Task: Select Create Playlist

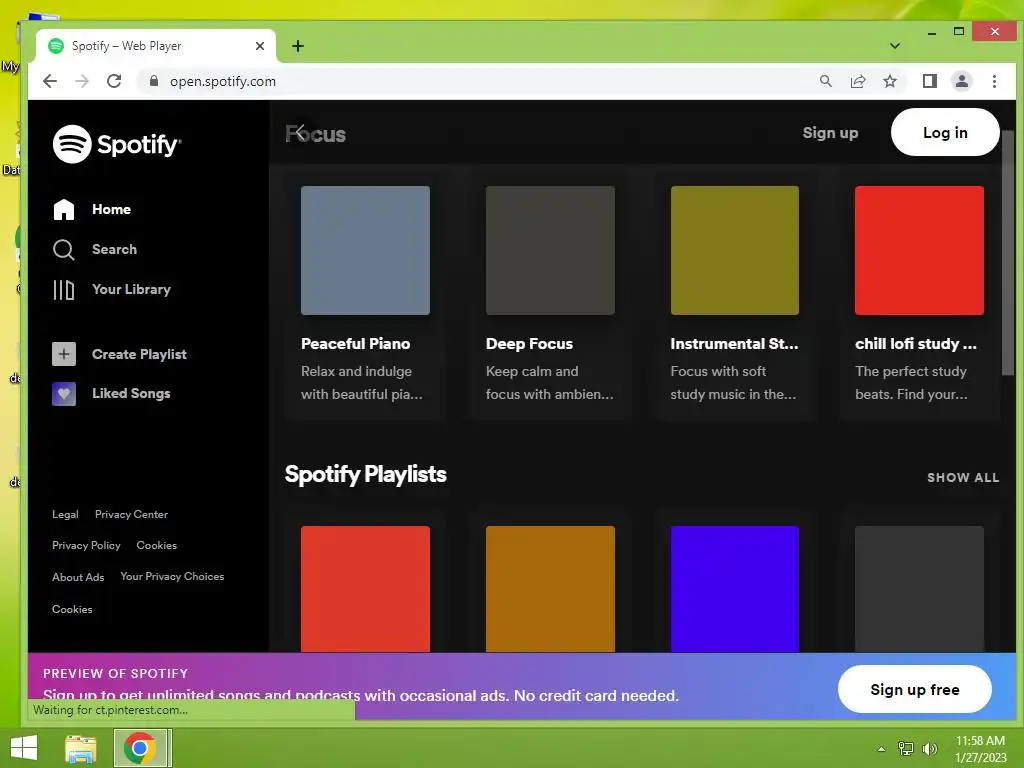Action: click(139, 354)
